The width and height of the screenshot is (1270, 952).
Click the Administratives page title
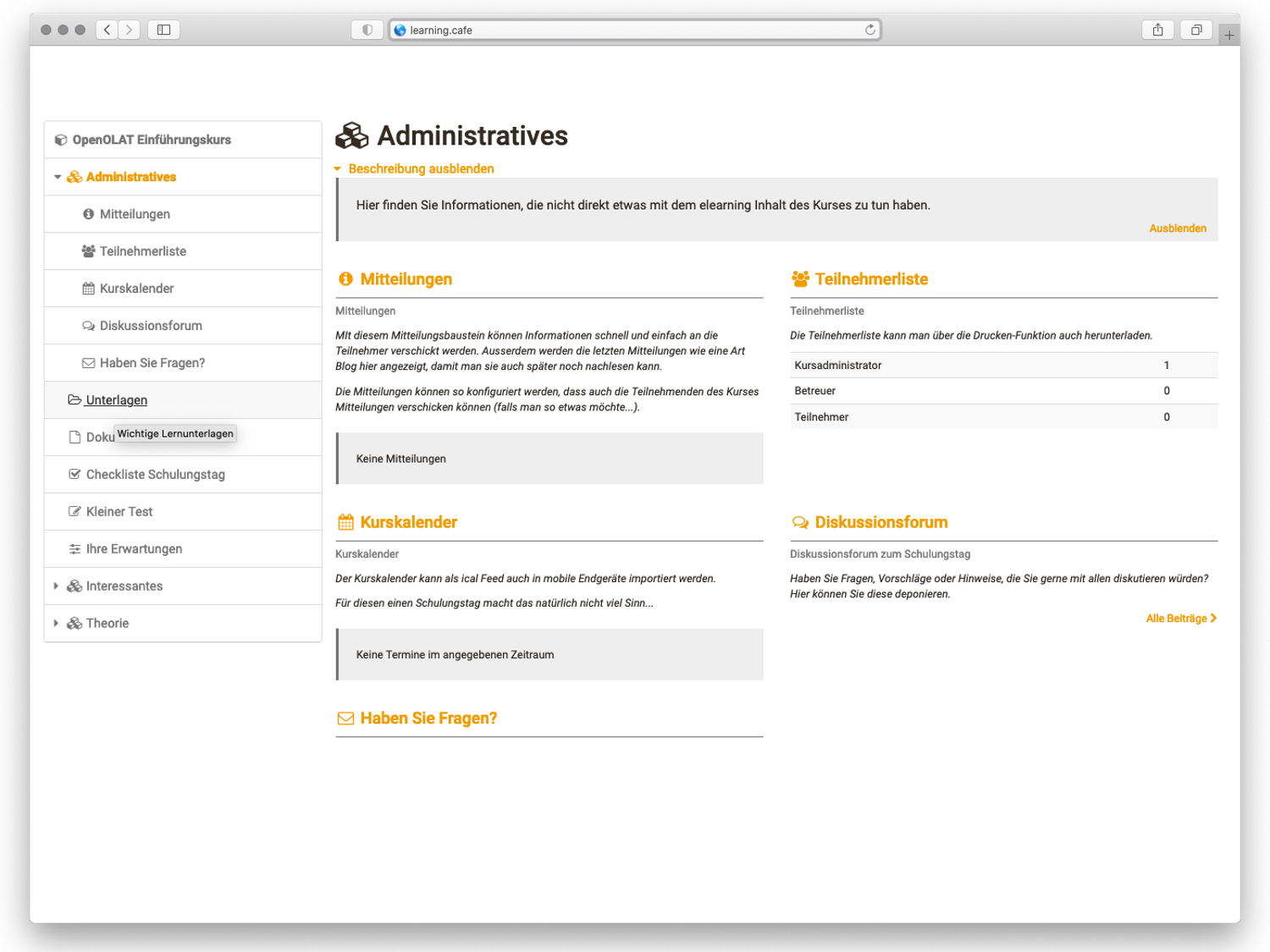tap(472, 135)
